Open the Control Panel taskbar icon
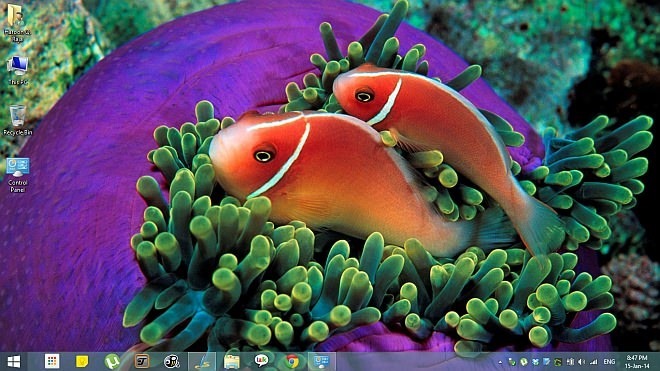 click(x=322, y=361)
